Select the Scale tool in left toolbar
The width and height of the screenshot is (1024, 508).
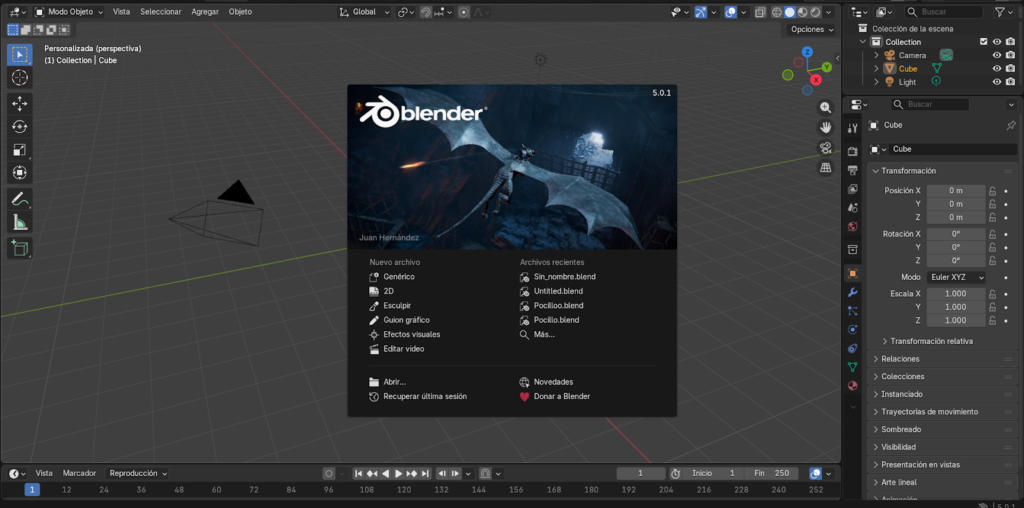coord(20,150)
